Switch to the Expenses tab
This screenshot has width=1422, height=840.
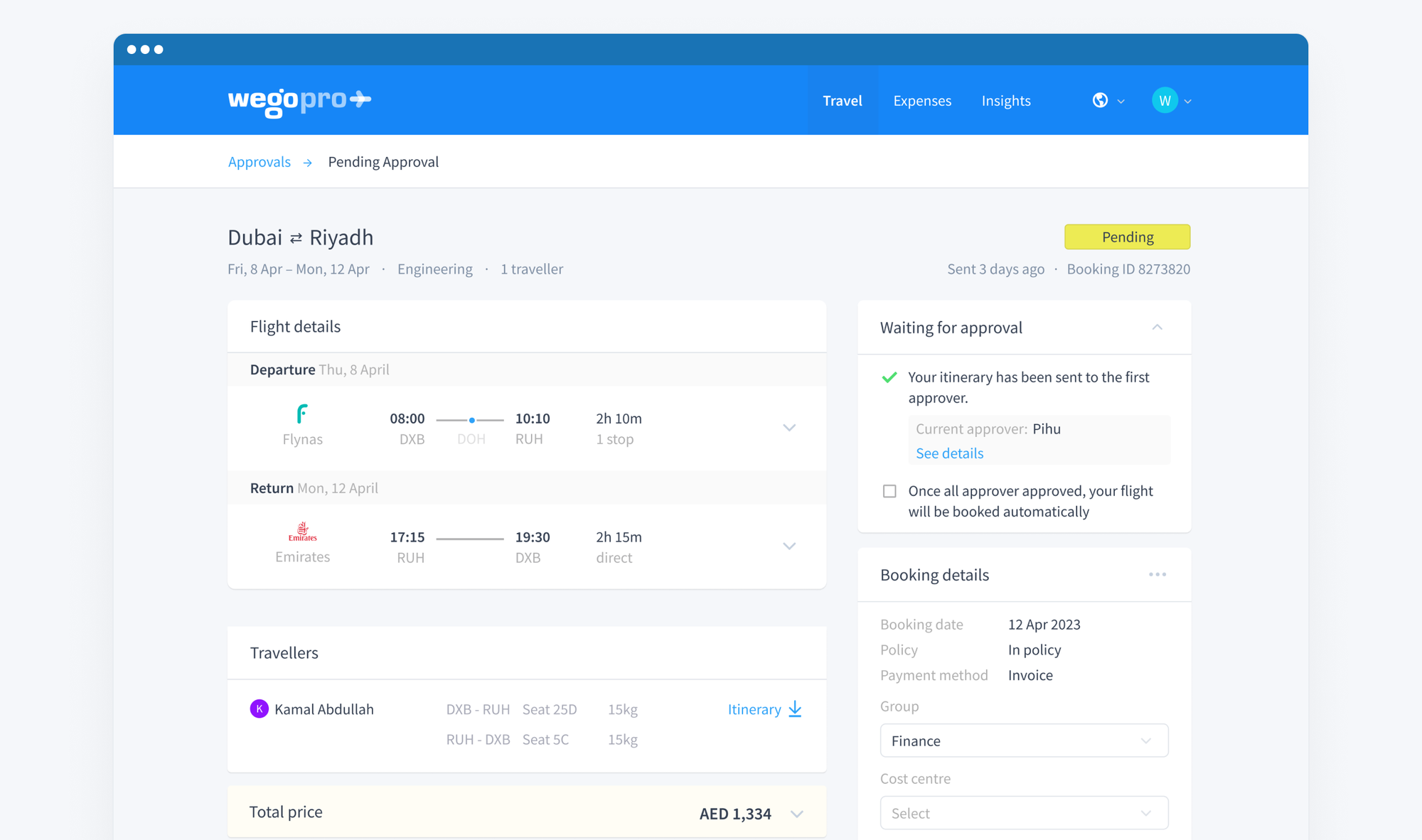click(922, 100)
